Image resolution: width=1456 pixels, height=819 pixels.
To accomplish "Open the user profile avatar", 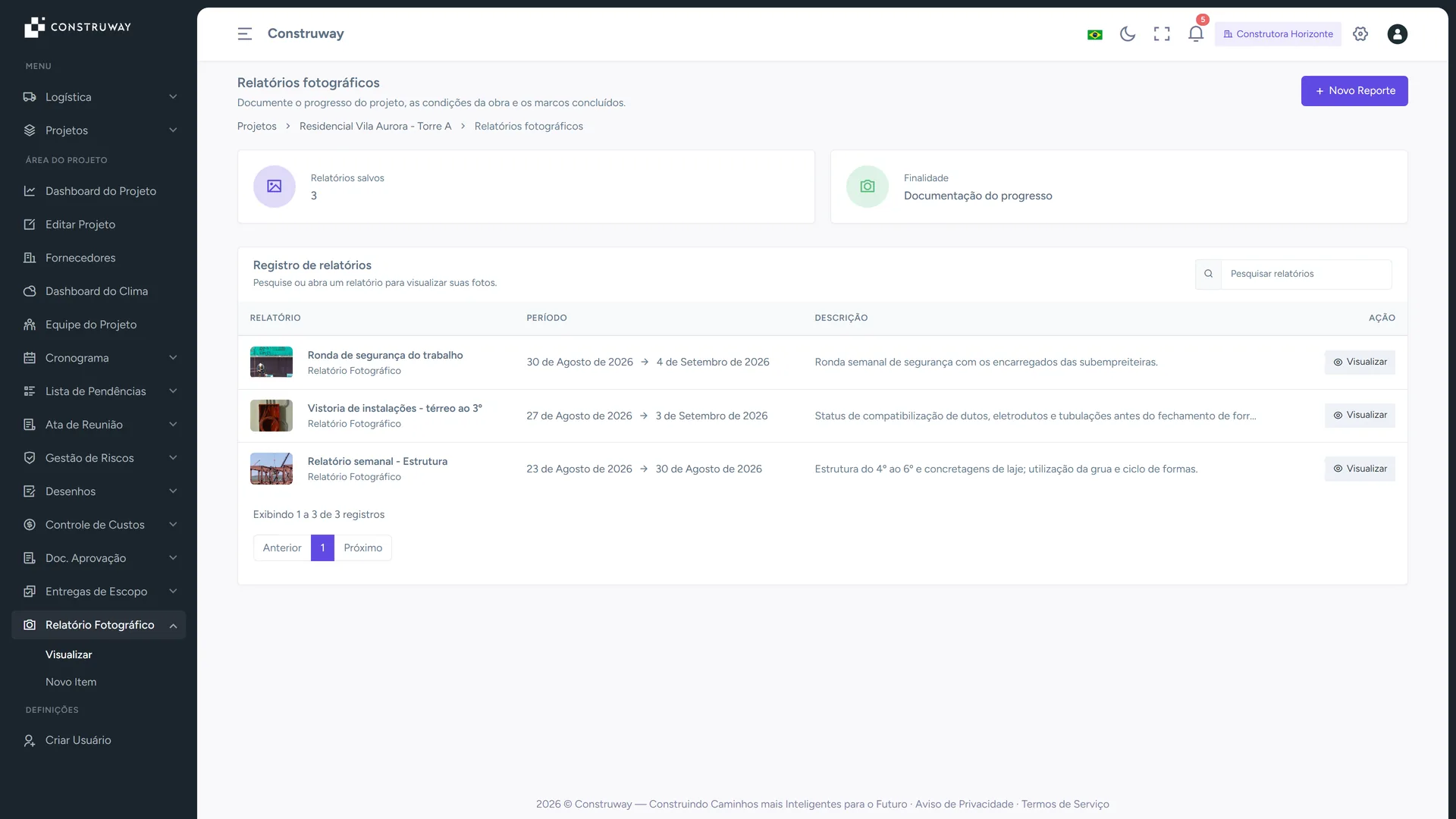I will coord(1397,34).
